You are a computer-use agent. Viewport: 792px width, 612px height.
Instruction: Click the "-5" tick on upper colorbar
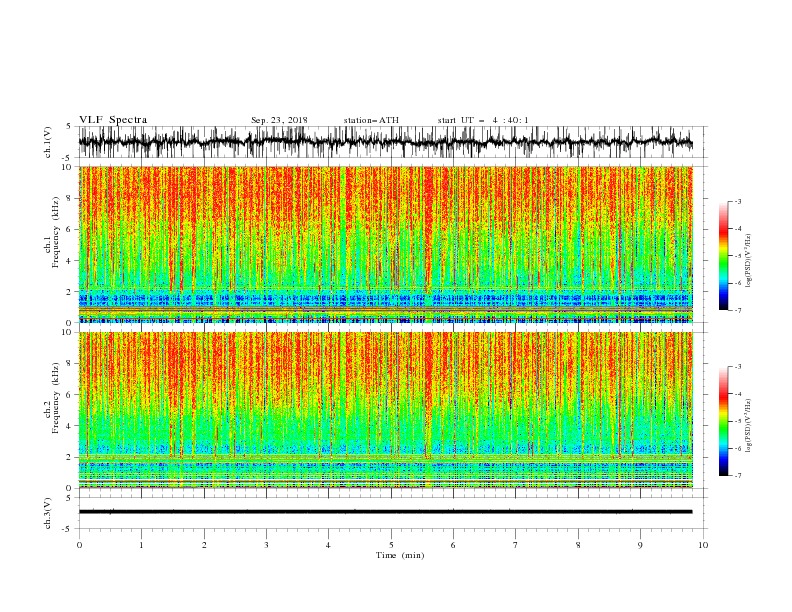(x=737, y=256)
